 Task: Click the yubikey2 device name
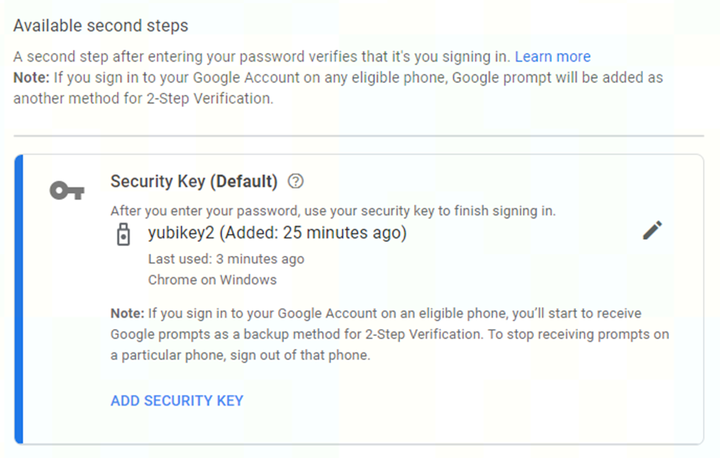[181, 234]
